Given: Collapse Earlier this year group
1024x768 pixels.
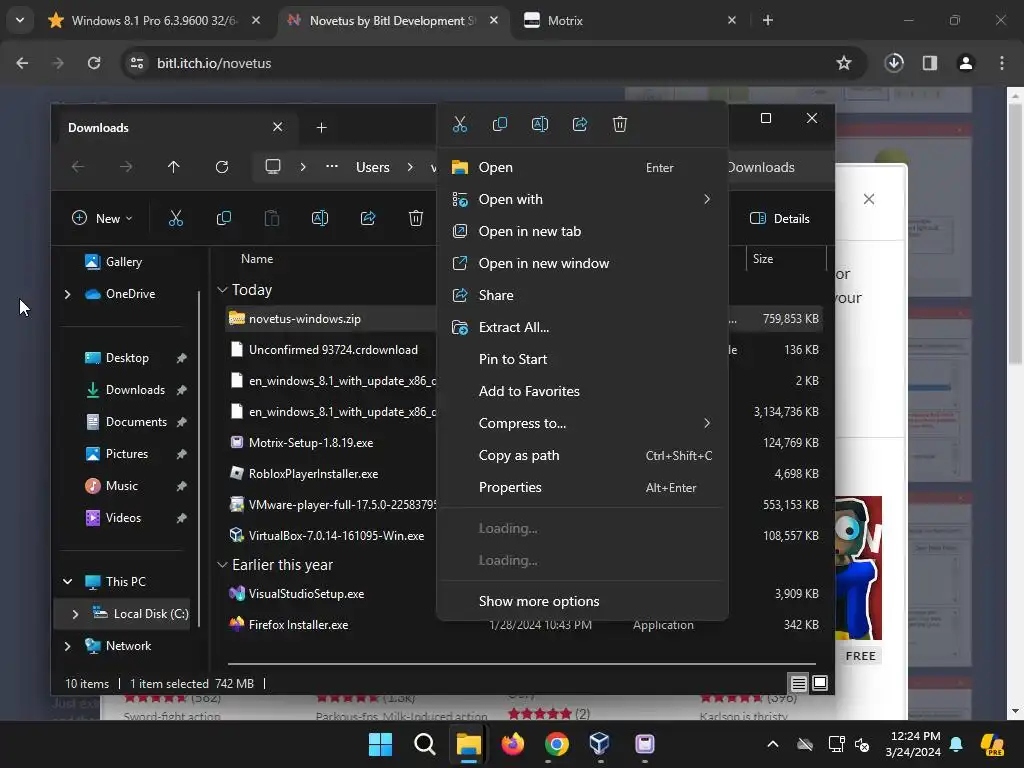Looking at the screenshot, I should click(222, 564).
